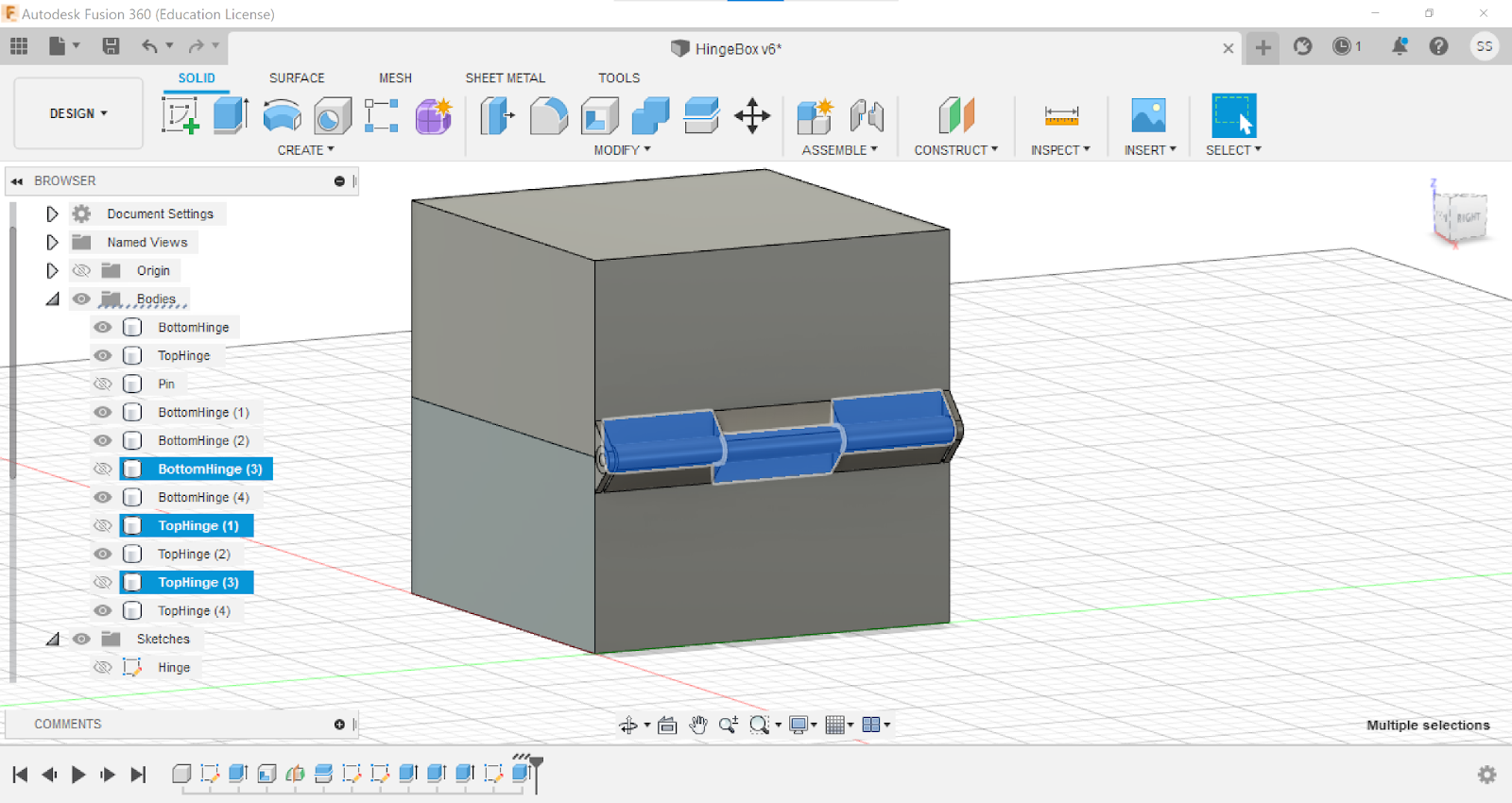Show the hidden Pin body
This screenshot has width=1512, height=803.
coord(103,384)
